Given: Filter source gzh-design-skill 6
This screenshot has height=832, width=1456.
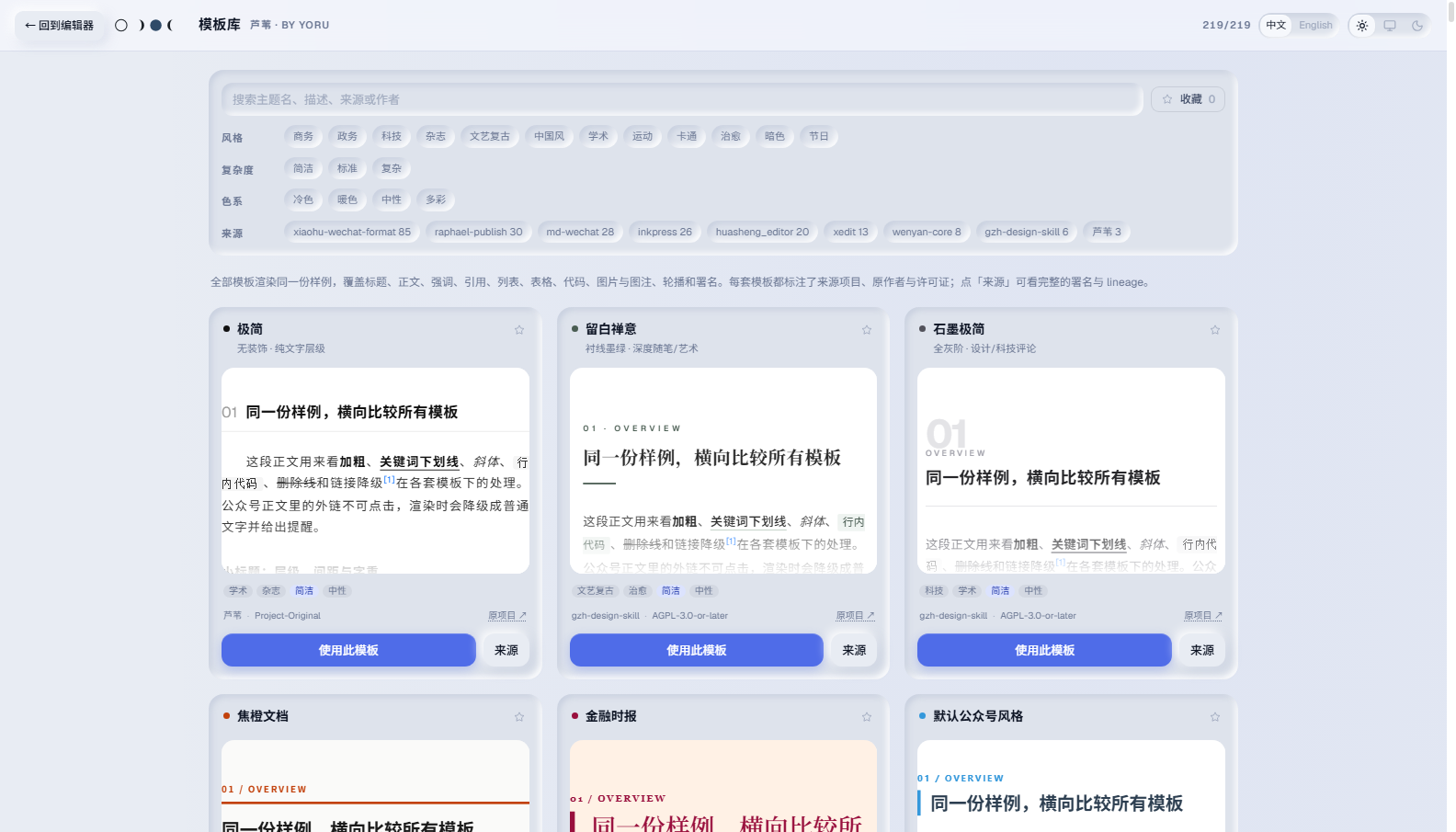Looking at the screenshot, I should point(1027,232).
